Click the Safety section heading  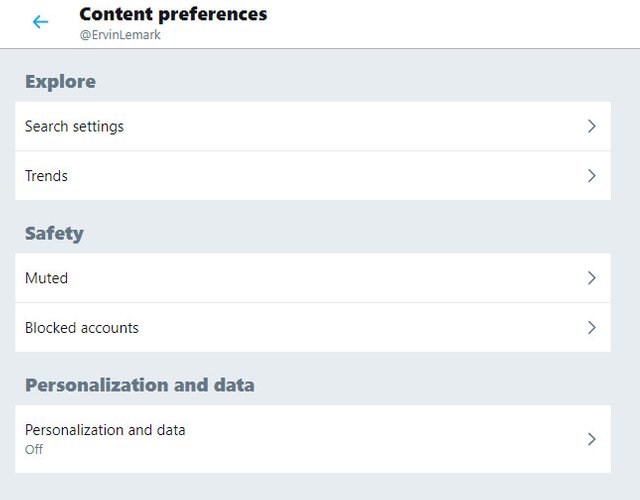click(x=54, y=233)
